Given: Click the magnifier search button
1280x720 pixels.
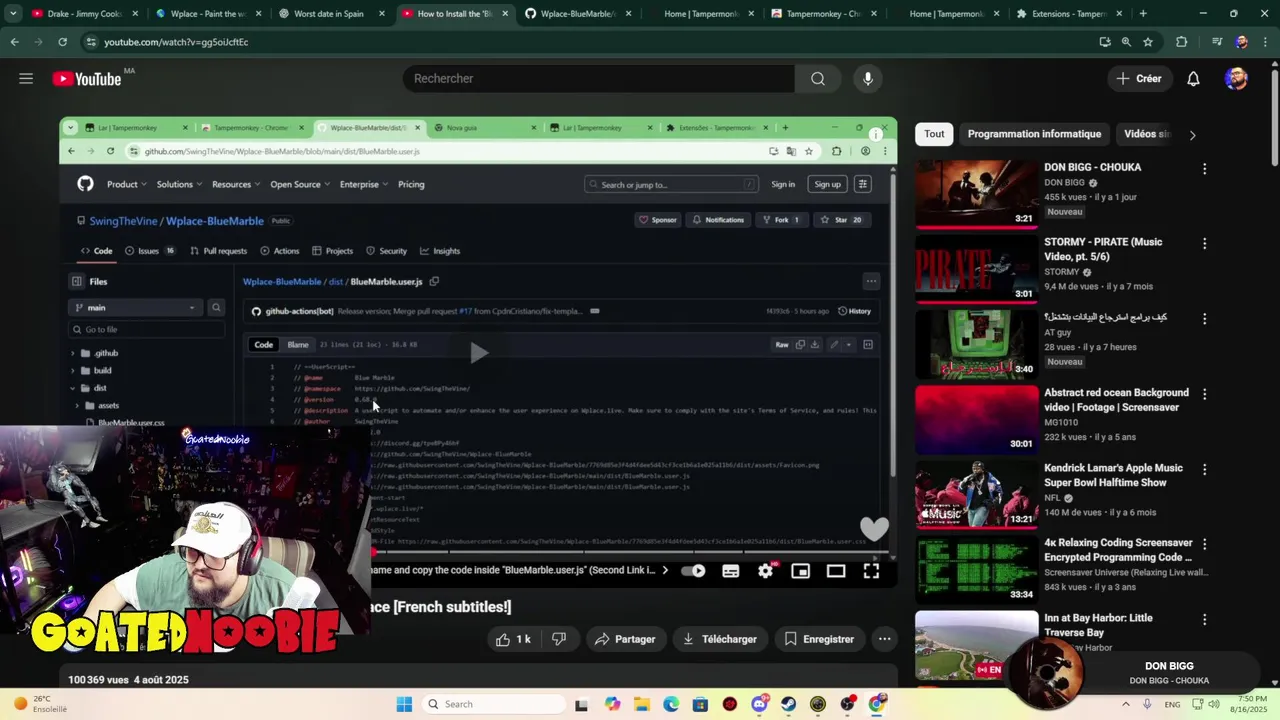Looking at the screenshot, I should point(818,78).
